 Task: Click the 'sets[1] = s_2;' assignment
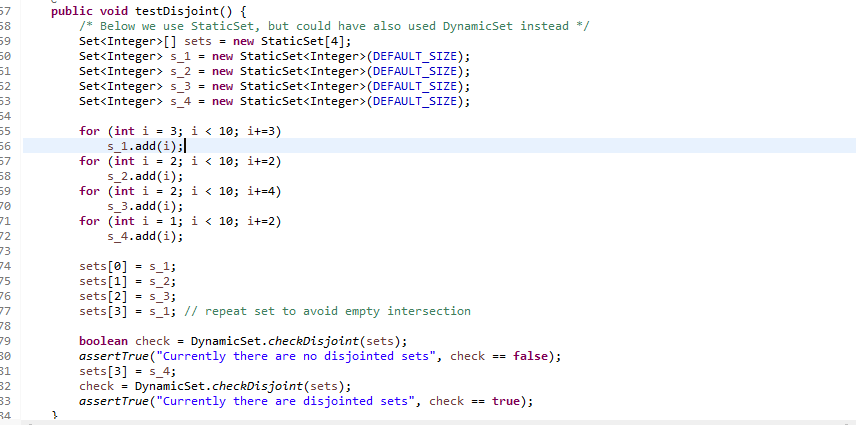pyautogui.click(x=128, y=282)
